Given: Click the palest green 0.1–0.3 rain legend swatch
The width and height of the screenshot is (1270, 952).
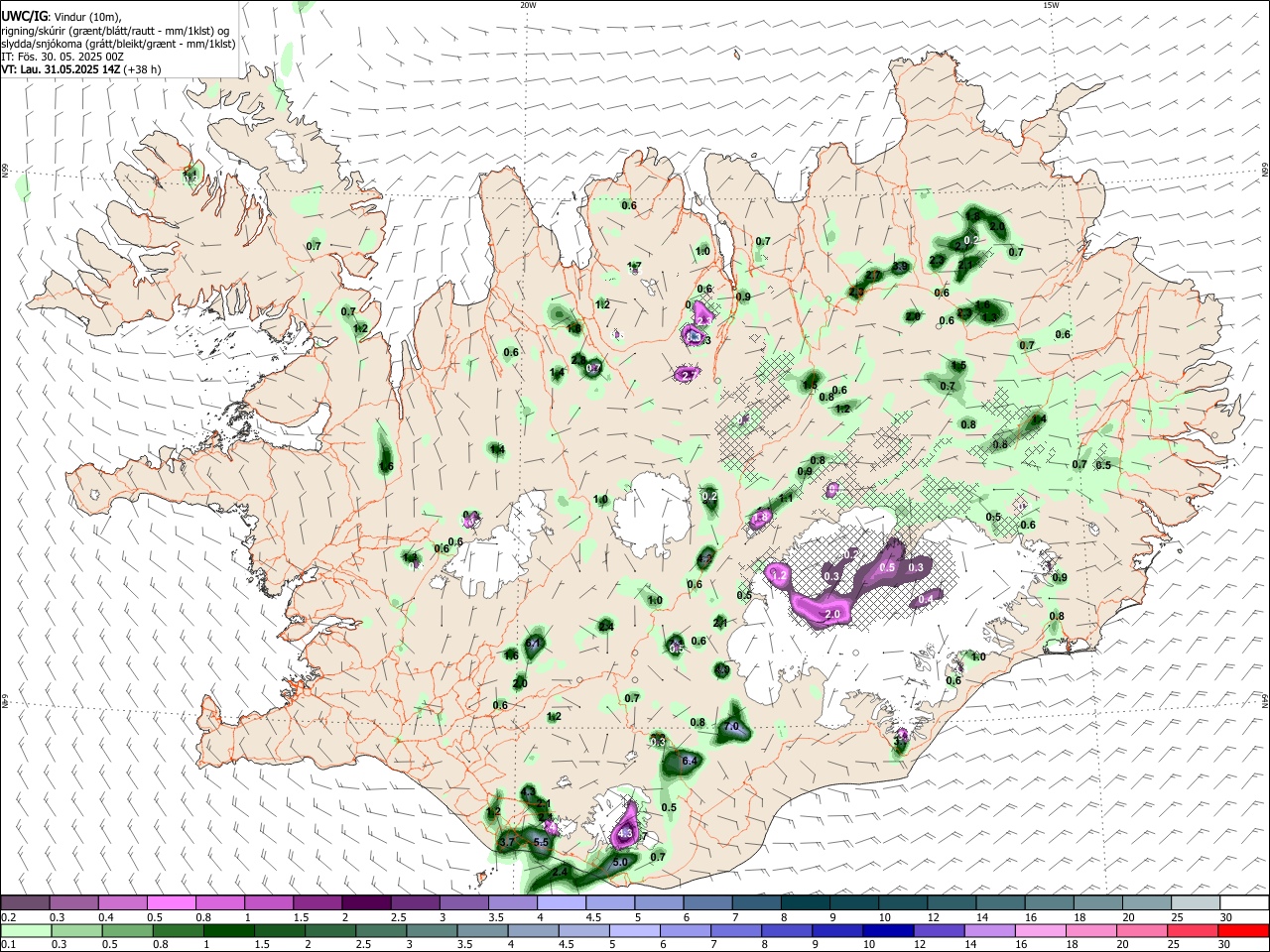Looking at the screenshot, I should coord(25,930).
